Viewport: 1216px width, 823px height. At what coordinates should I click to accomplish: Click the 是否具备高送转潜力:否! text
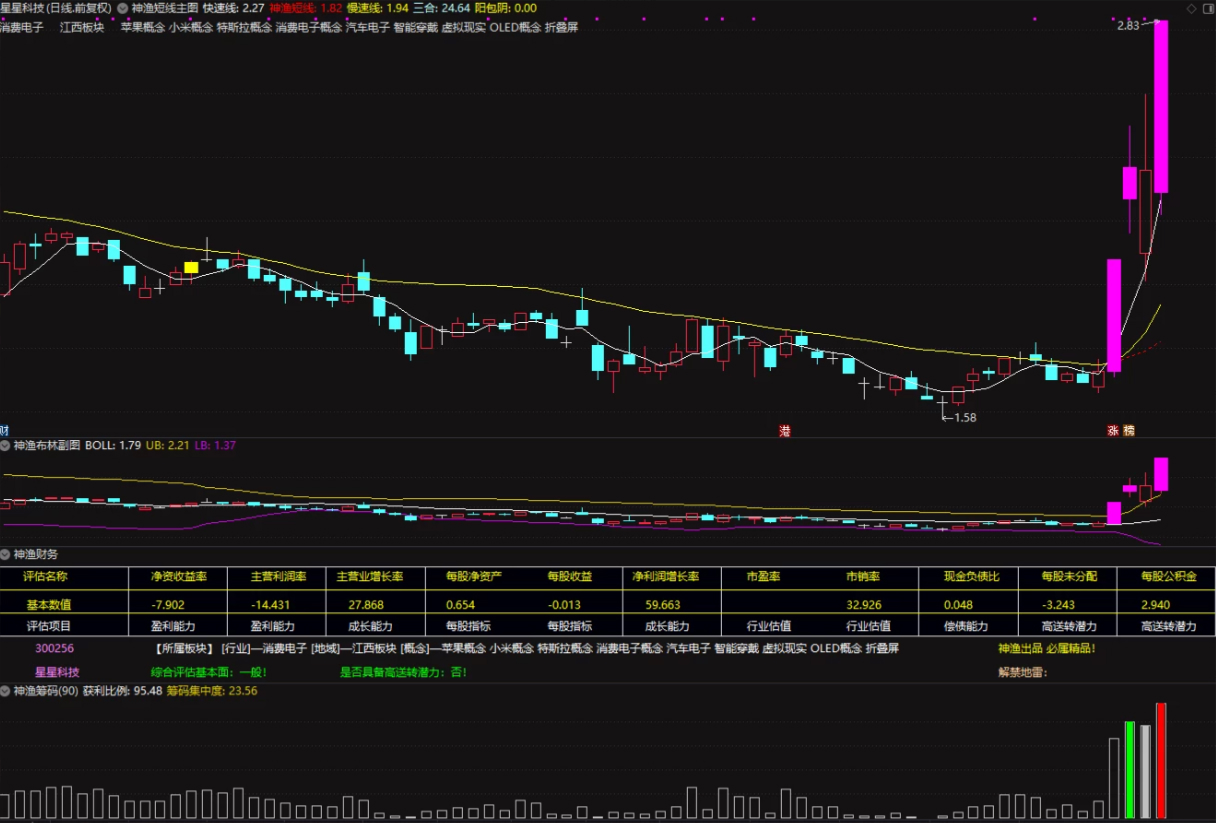(404, 672)
